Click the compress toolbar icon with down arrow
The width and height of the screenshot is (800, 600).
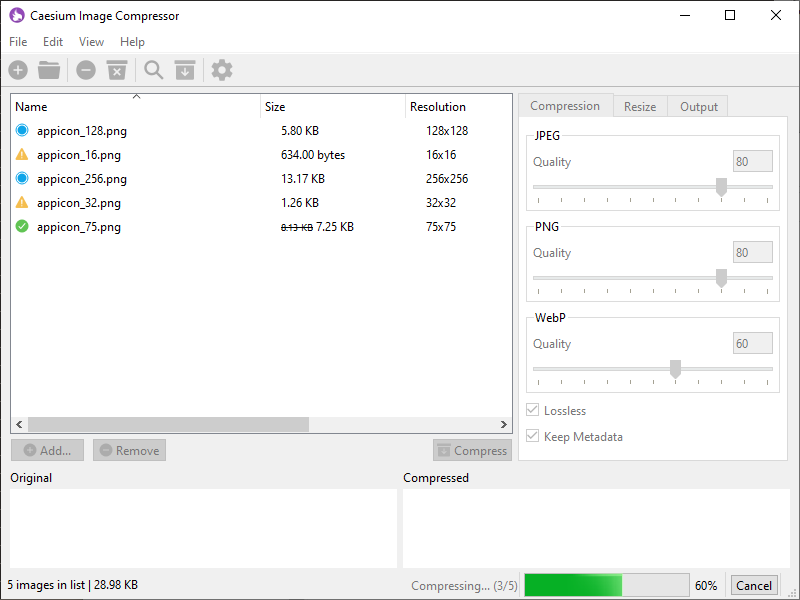click(185, 70)
